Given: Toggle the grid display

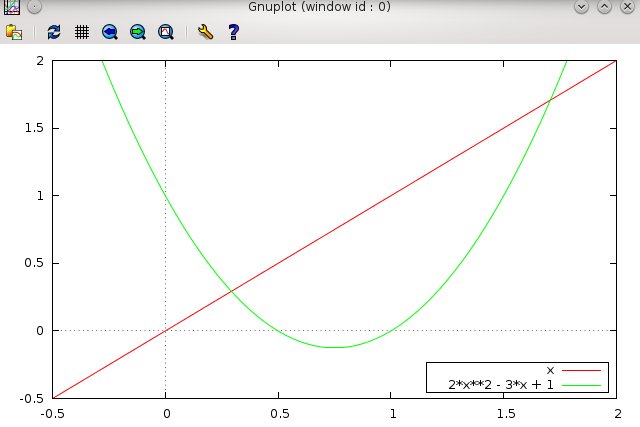Looking at the screenshot, I should coord(82,32).
